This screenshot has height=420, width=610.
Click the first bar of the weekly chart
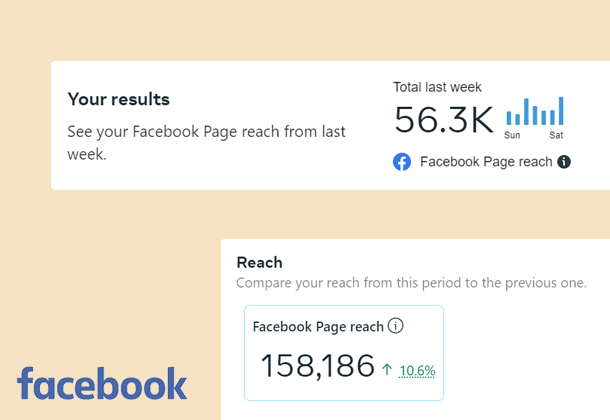[508, 118]
